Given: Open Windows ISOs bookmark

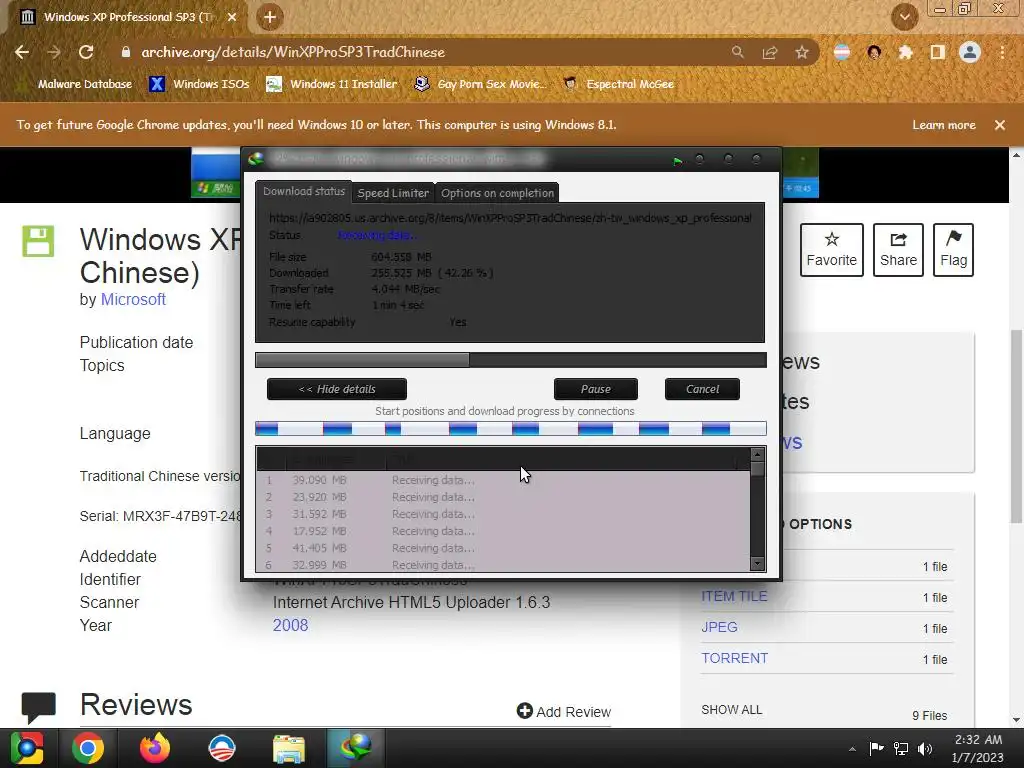Looking at the screenshot, I should [199, 84].
